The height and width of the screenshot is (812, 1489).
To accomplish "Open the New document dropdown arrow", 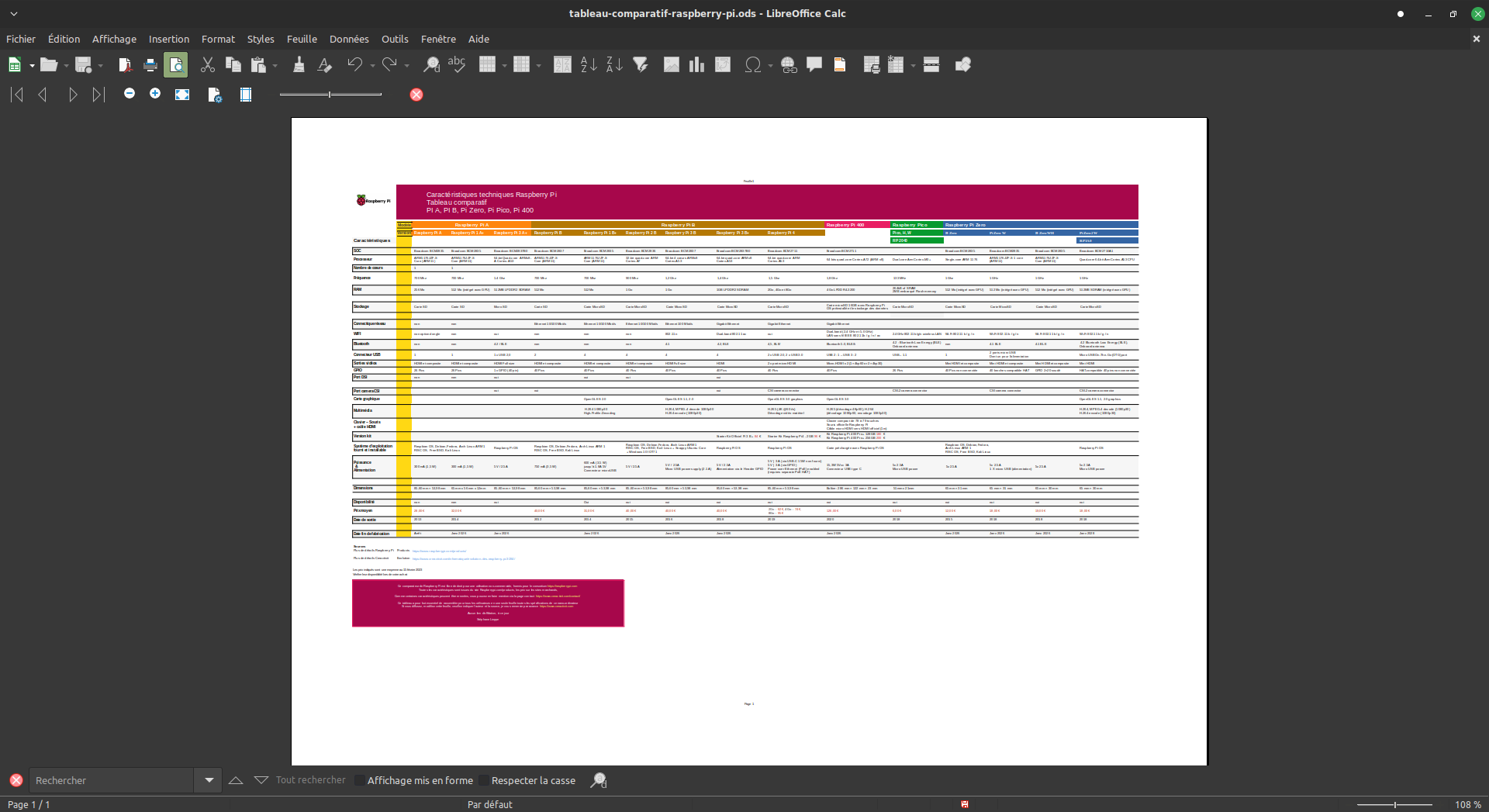I will click(x=32, y=65).
